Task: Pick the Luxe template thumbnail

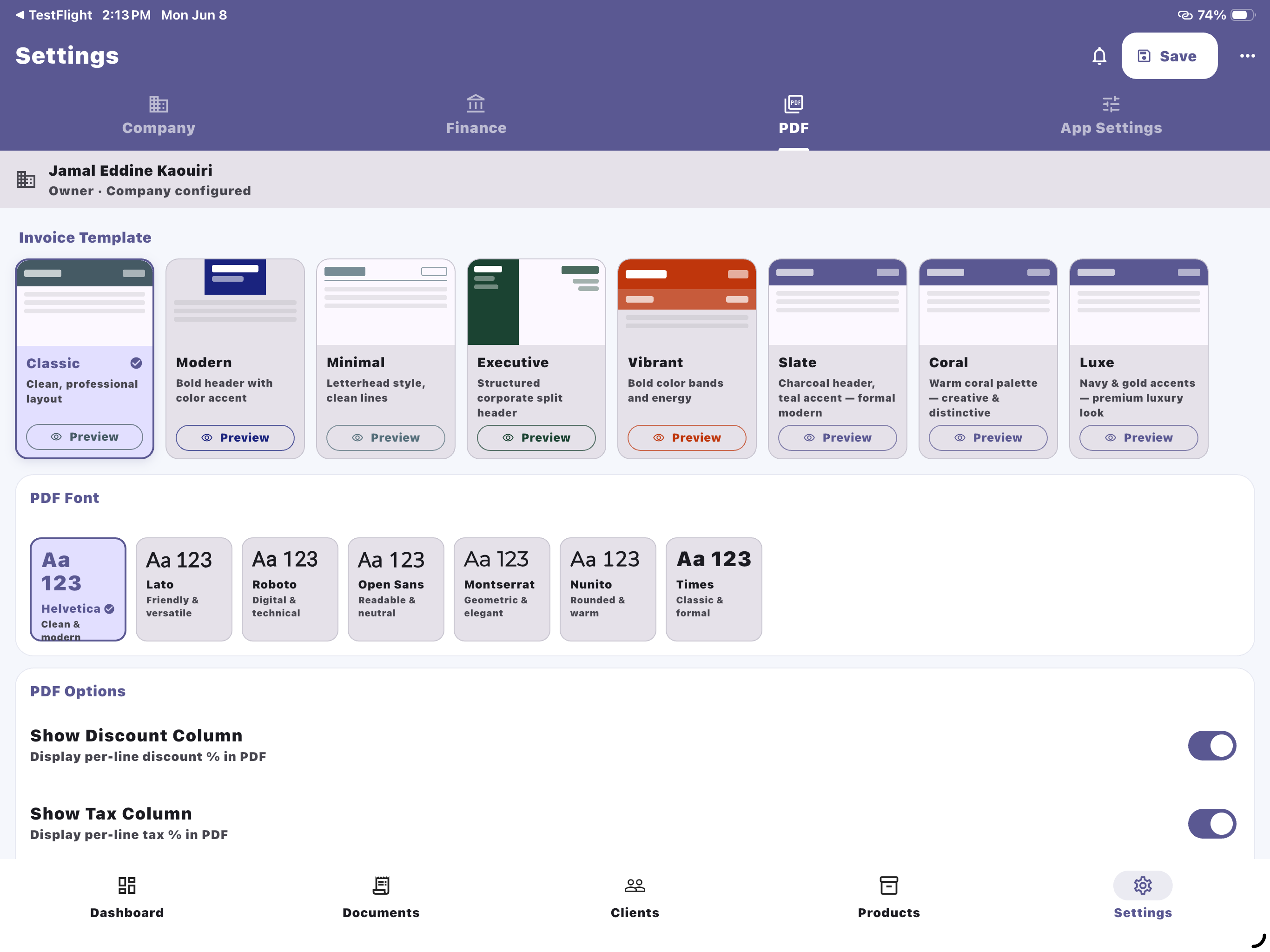Action: point(1138,303)
